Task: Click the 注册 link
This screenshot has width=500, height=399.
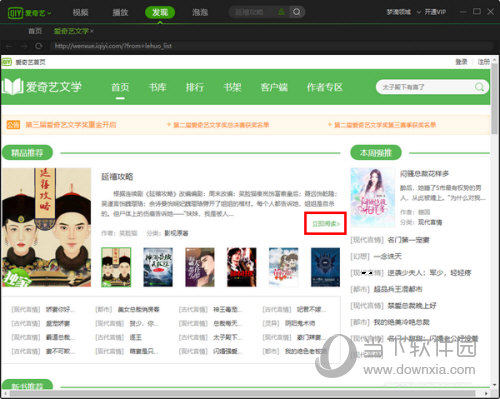Action: 484,62
